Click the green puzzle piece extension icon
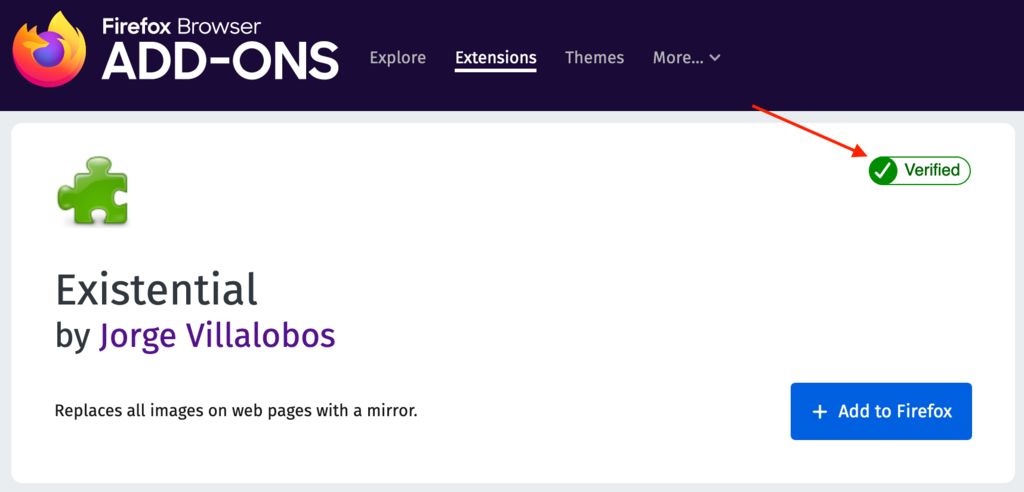Viewport: 1024px width, 492px height. point(93,190)
